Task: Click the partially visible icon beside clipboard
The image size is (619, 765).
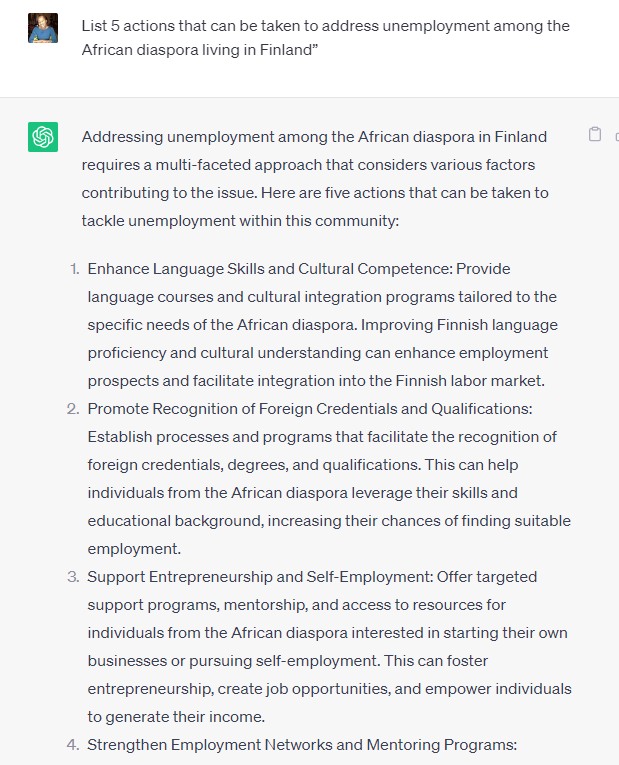Action: pyautogui.click(x=617, y=137)
